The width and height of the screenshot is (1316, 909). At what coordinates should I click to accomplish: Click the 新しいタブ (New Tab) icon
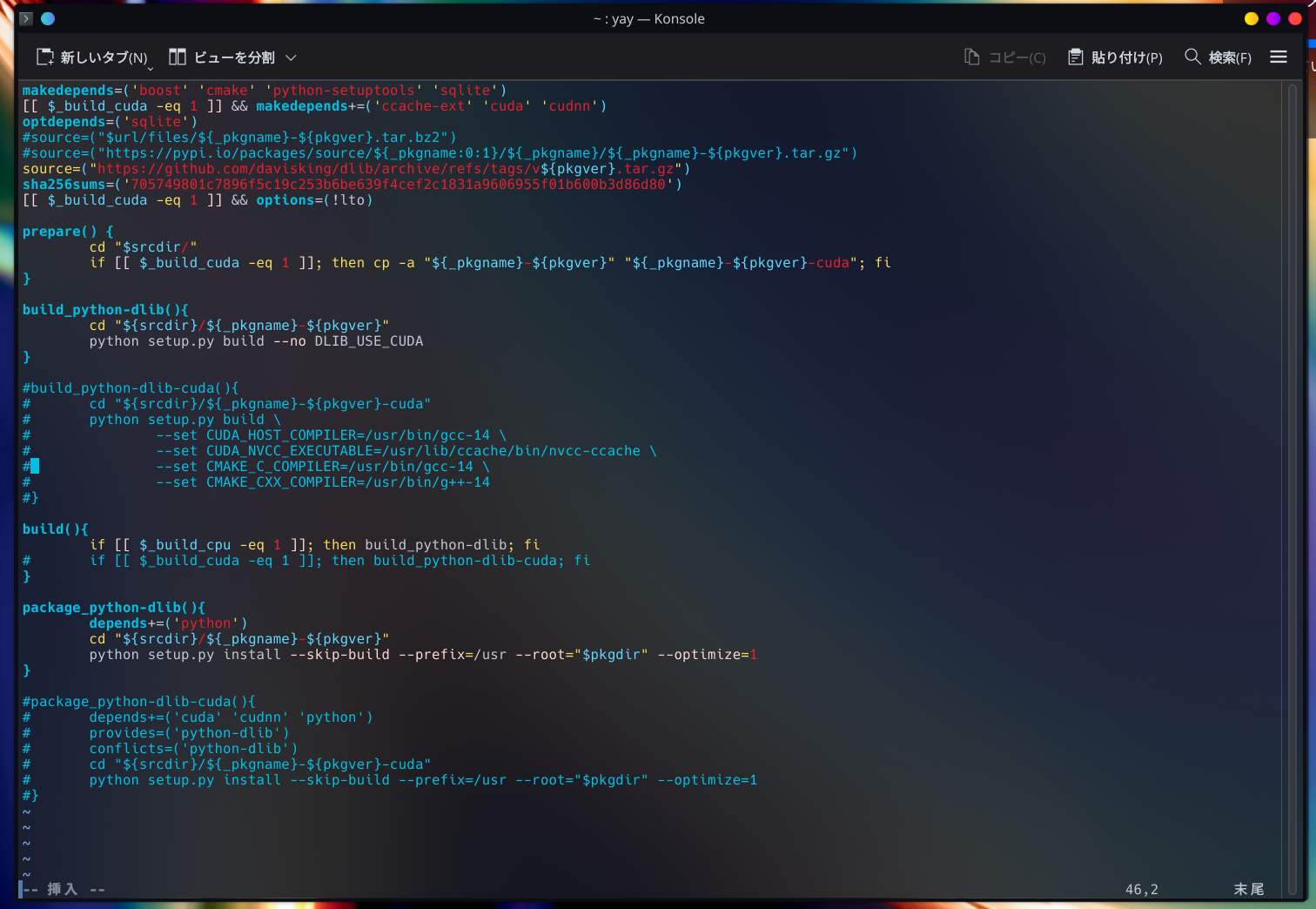pos(44,57)
